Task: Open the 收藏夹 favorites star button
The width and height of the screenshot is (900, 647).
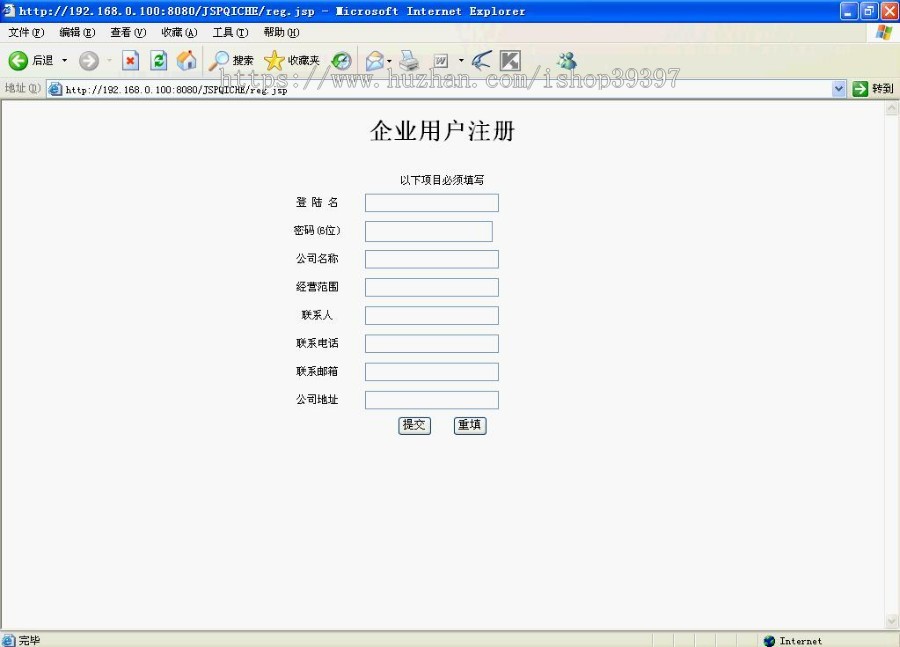Action: click(x=292, y=60)
